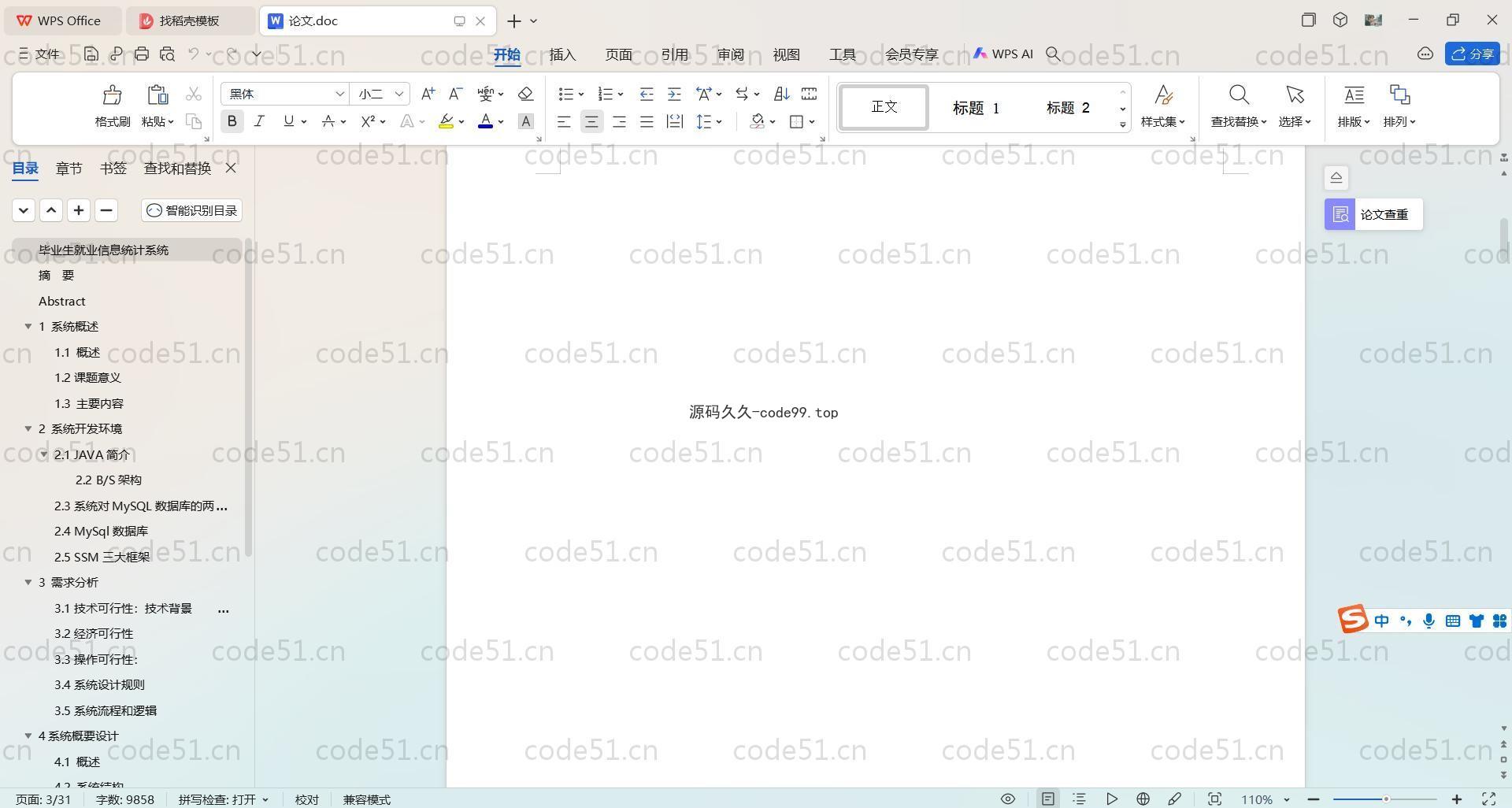Screen dimensions: 1512x808
Task: Open the 排版 layout tool
Action: tap(1354, 106)
